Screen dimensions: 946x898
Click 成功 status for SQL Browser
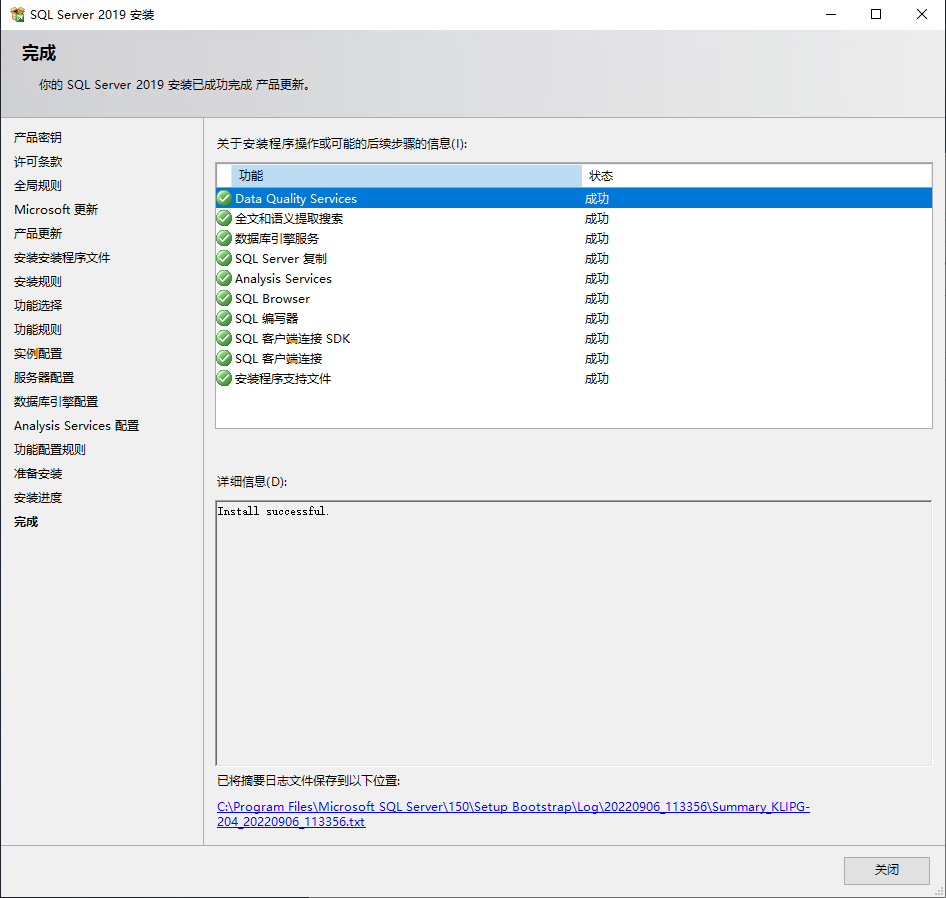click(x=597, y=298)
